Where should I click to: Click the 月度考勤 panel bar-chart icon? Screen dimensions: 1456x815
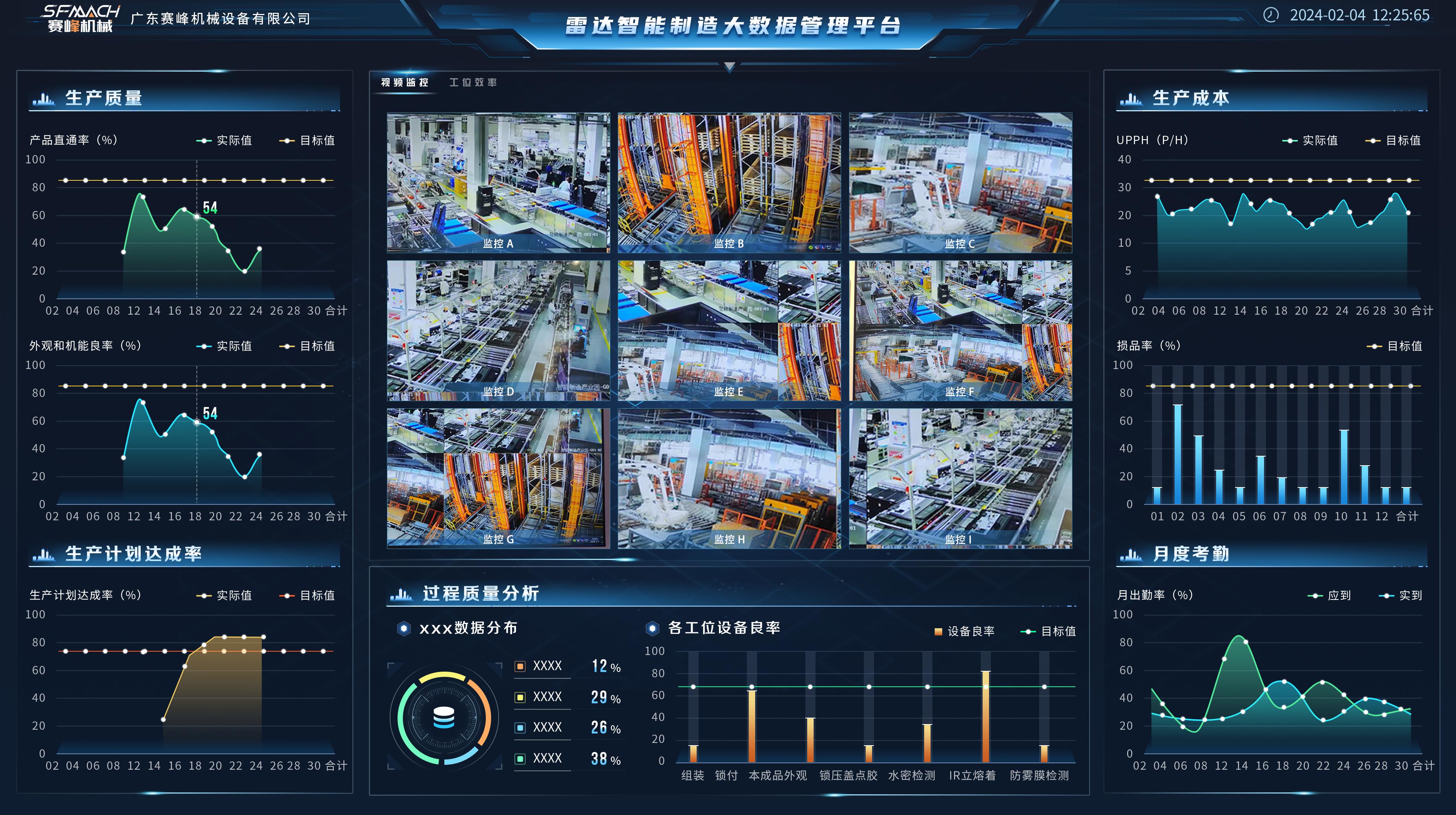[x=1131, y=555]
